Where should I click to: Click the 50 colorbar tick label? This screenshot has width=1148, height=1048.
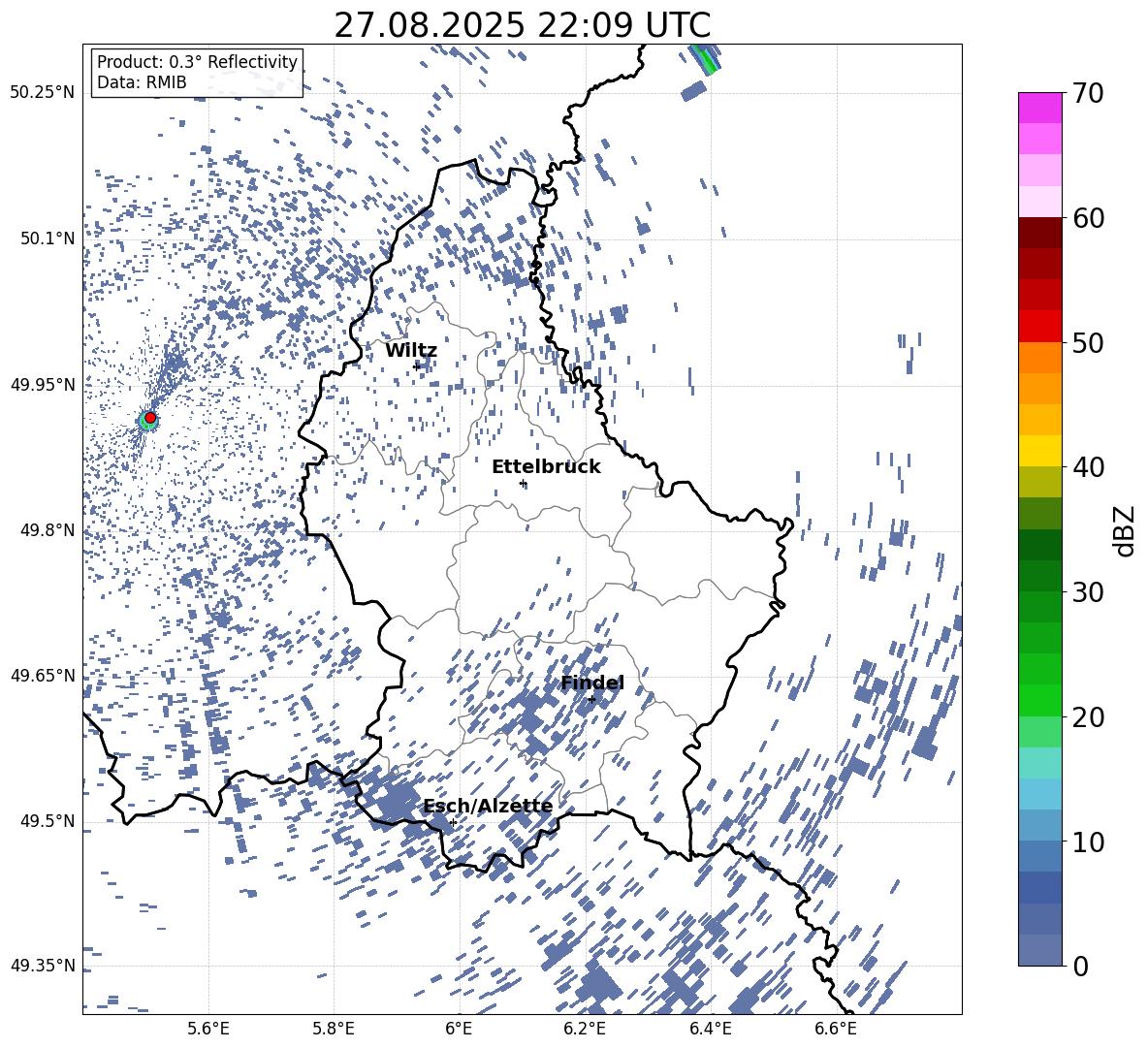(x=1088, y=342)
